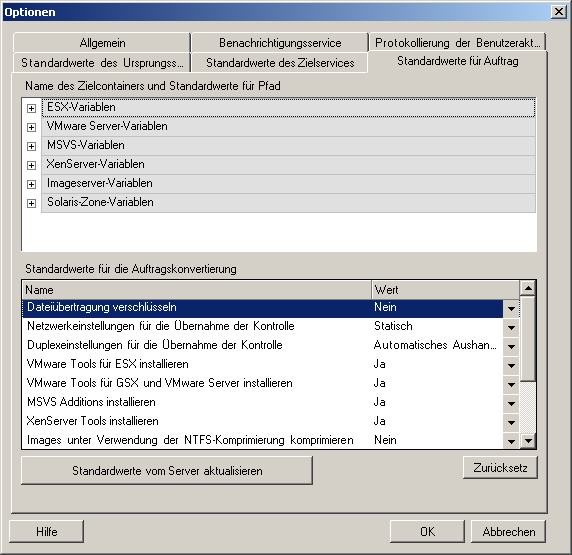The height and width of the screenshot is (555, 572).
Task: Click Standardwerte vom Server aktualisieren button
Action: pyautogui.click(x=167, y=471)
